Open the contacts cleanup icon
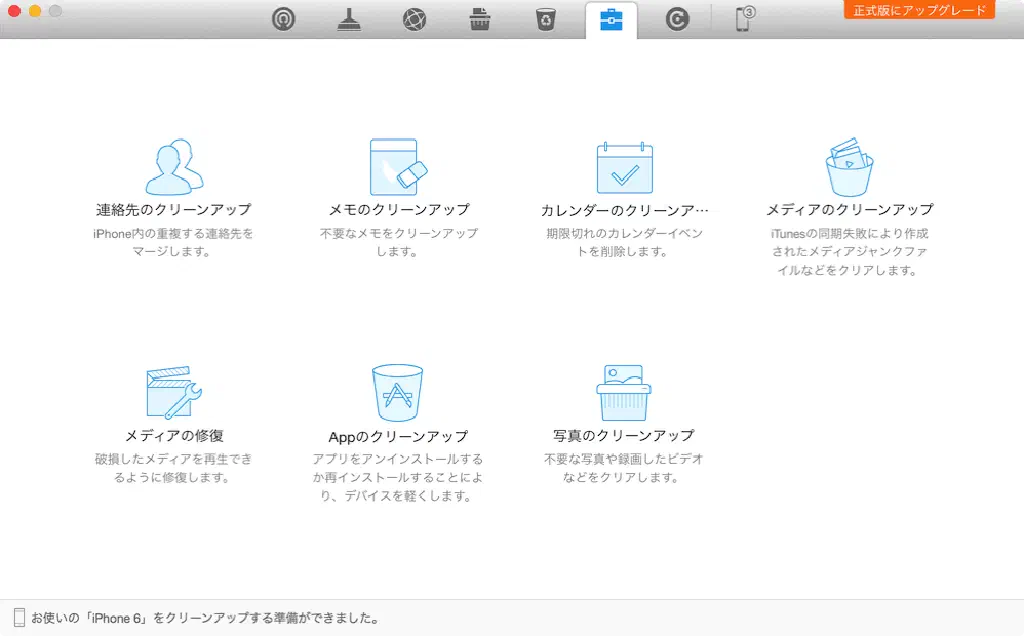 pos(173,167)
